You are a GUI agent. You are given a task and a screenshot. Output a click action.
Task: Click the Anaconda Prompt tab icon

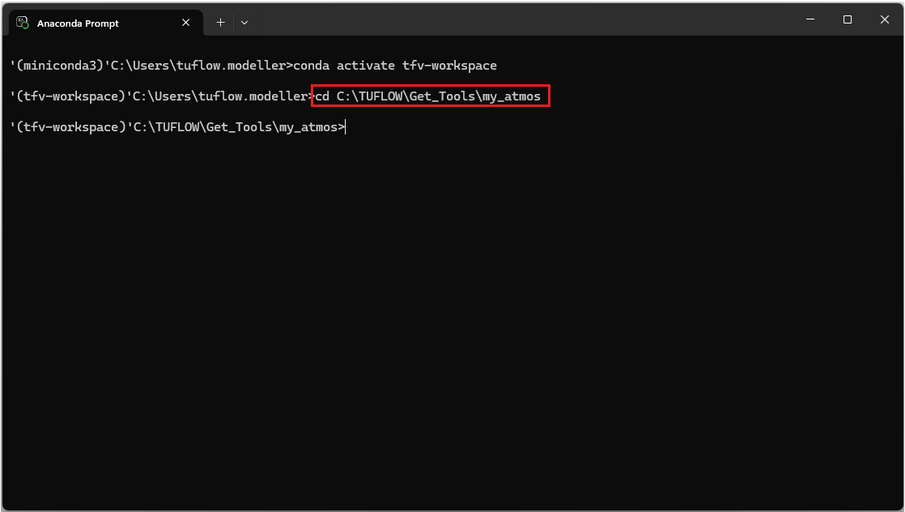22,22
